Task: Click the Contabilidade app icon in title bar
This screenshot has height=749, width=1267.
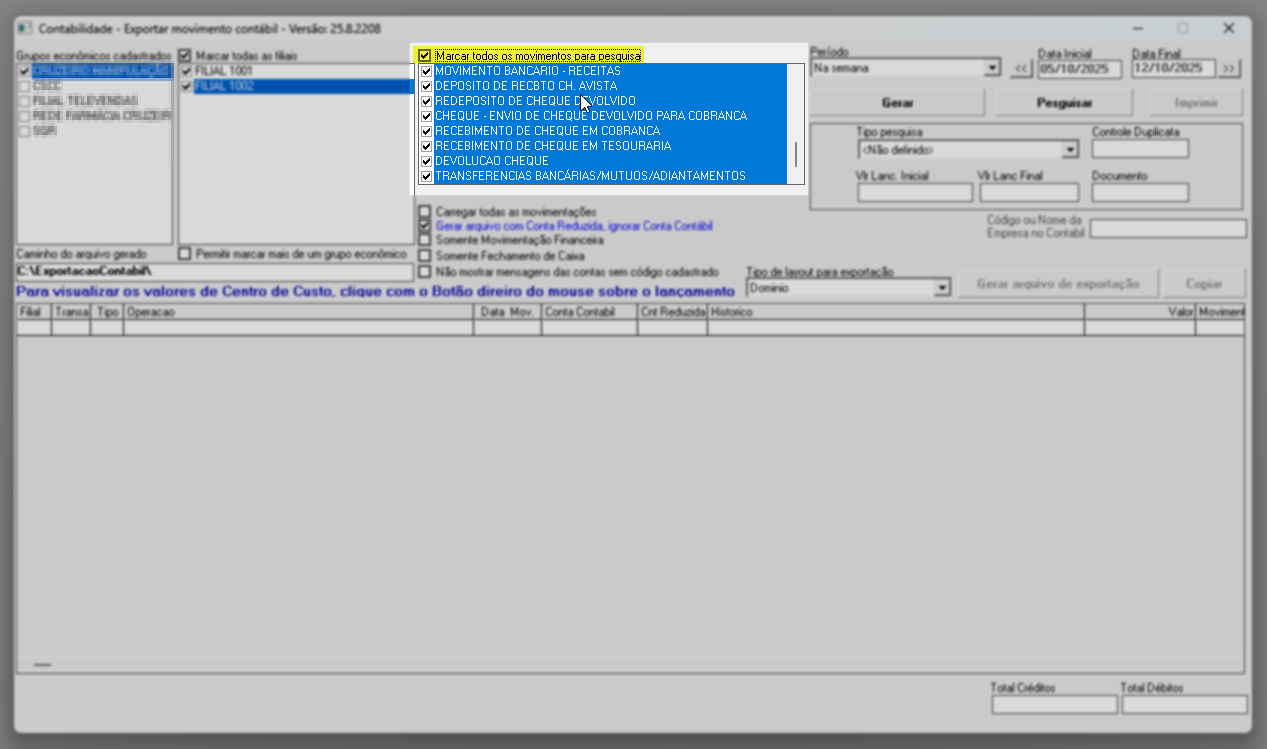Action: (26, 29)
